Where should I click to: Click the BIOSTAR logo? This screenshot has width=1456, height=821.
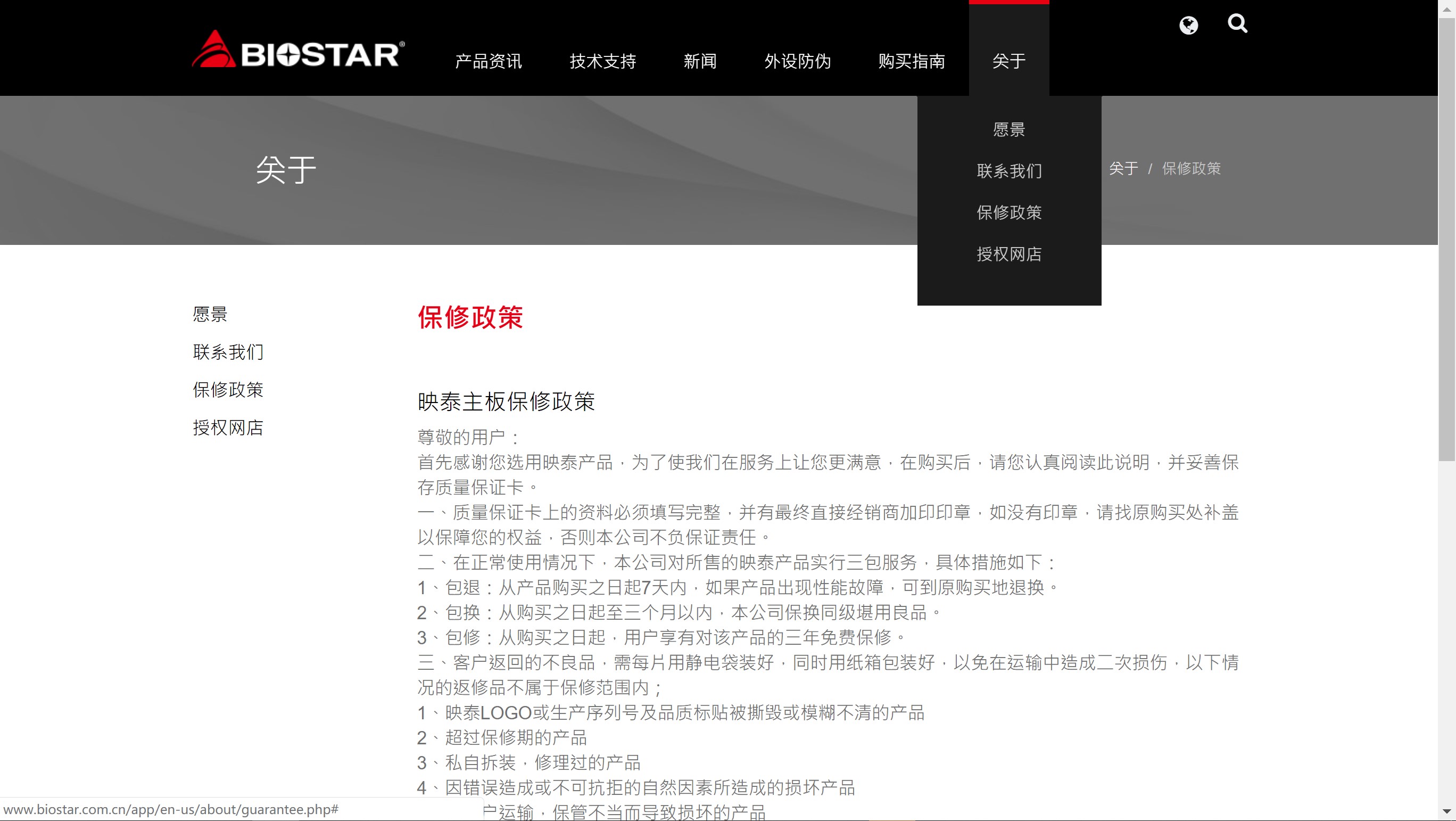click(298, 50)
